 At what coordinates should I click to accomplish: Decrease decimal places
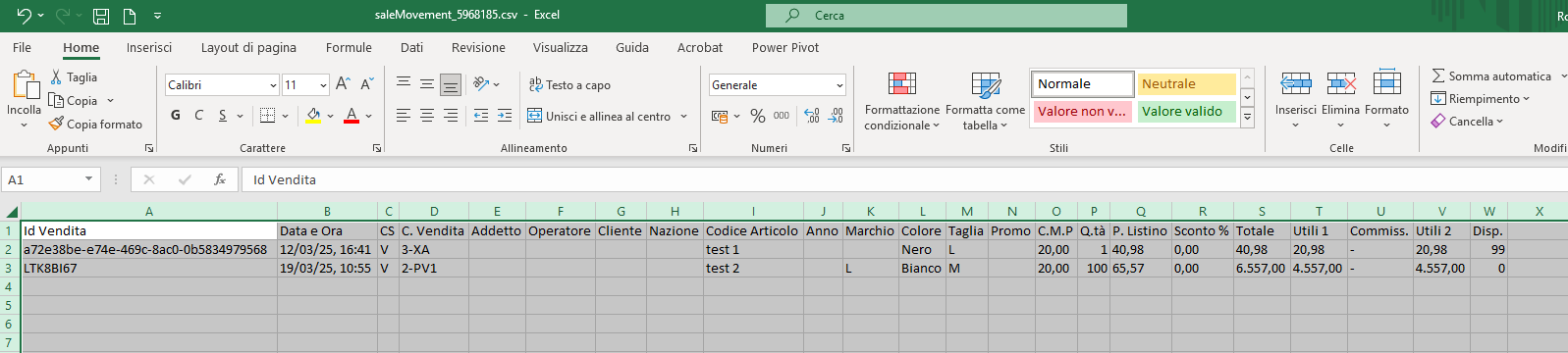coord(836,116)
